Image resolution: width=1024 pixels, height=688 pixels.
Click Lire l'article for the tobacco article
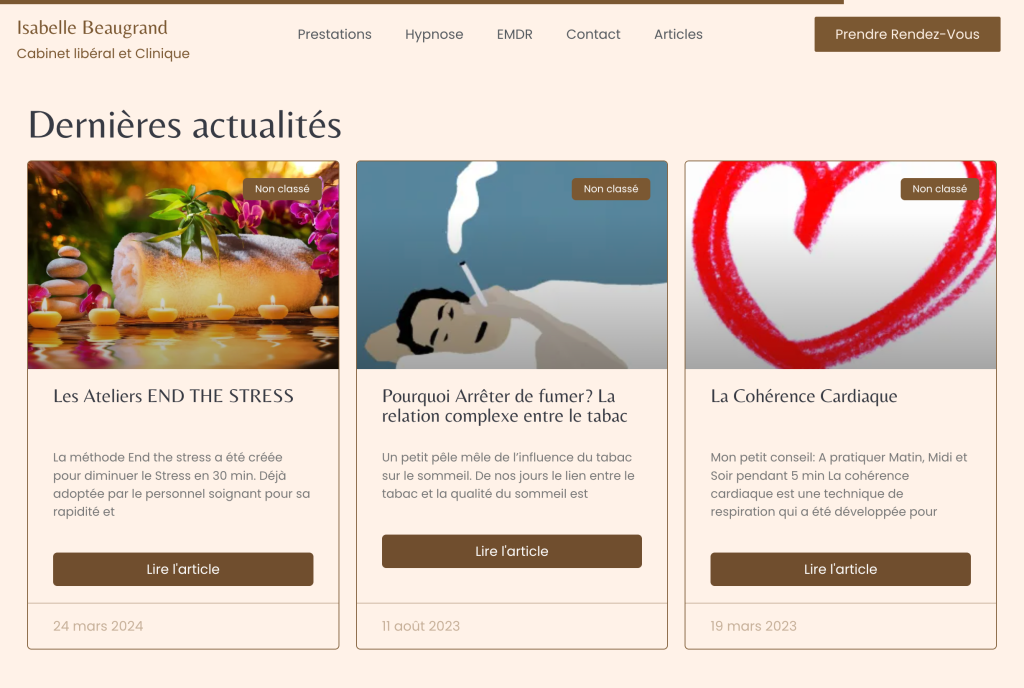512,551
